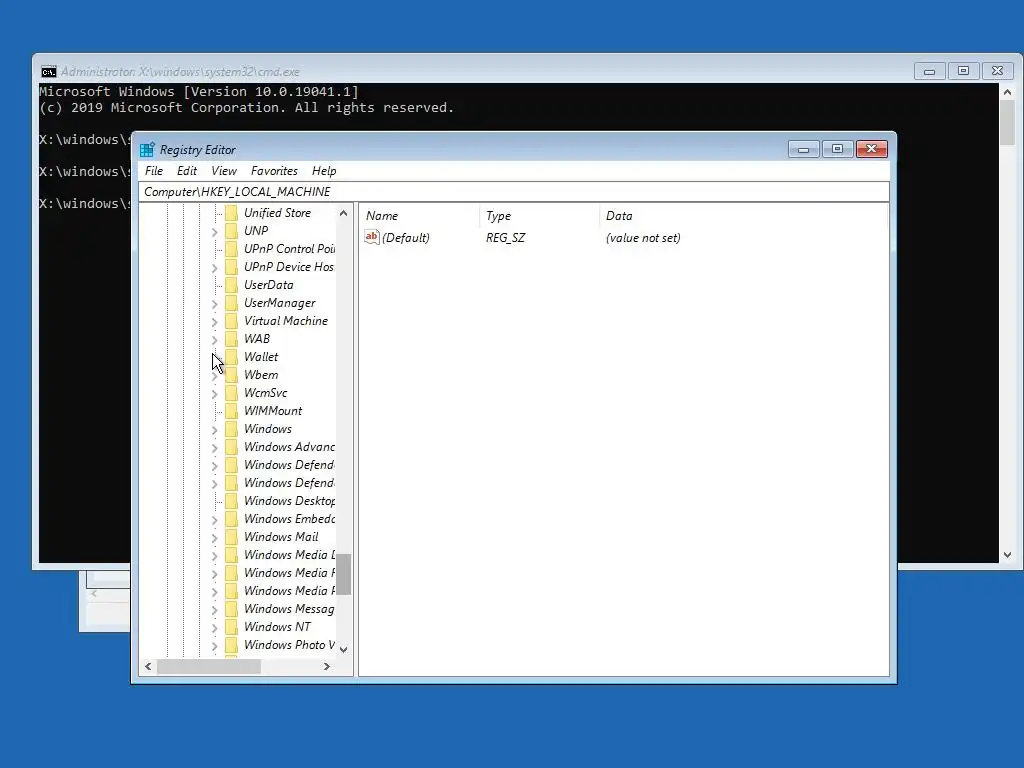Screen dimensions: 1024x768
Task: Click the WcmSvc folder icon
Action: click(x=231, y=392)
